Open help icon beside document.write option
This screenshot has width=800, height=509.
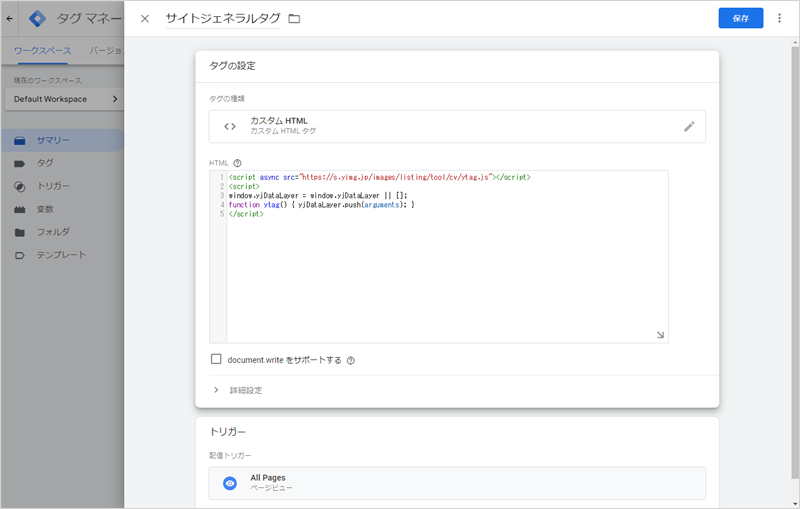(x=351, y=361)
